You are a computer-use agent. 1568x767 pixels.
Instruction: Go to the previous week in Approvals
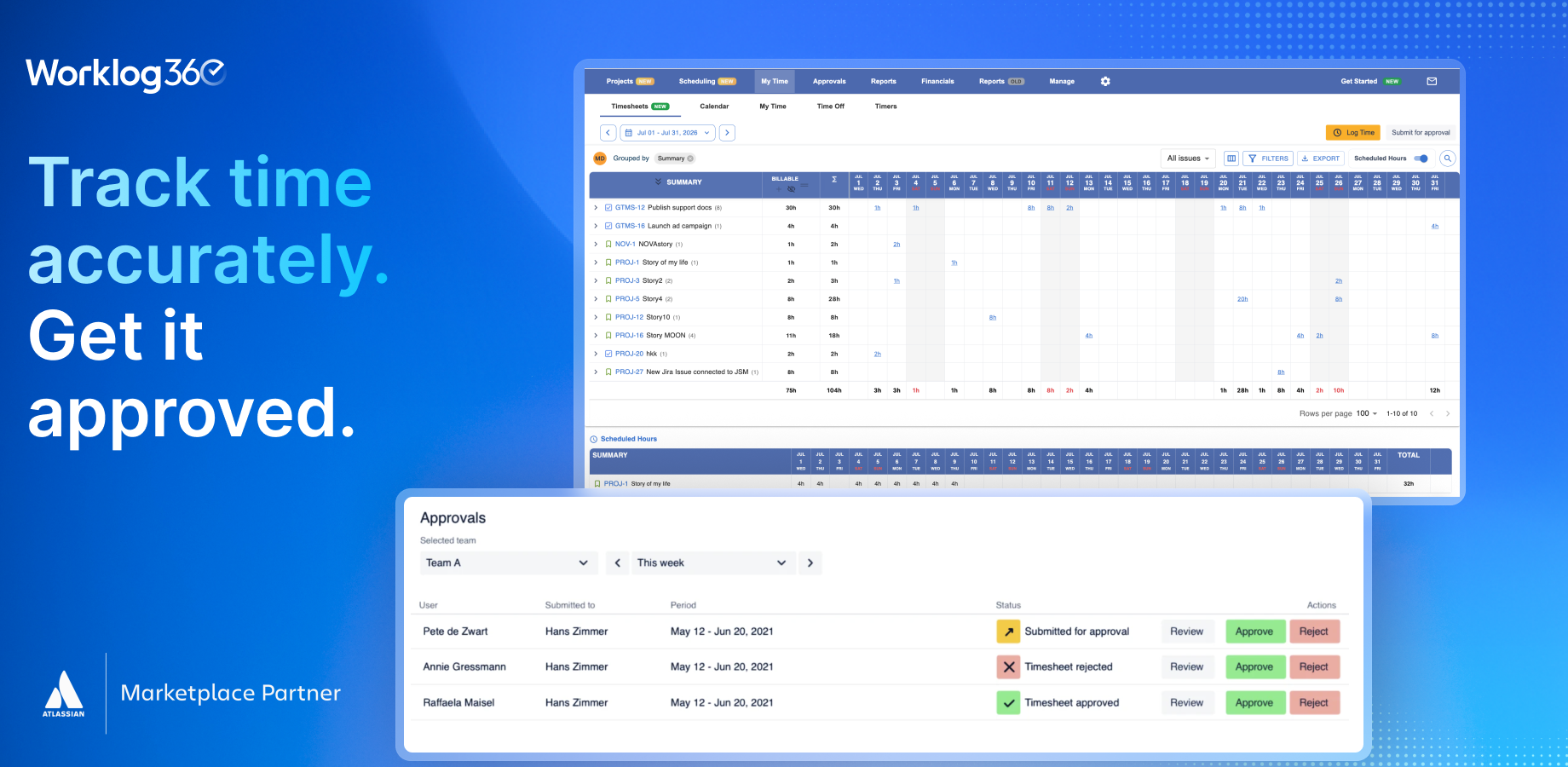[x=618, y=562]
